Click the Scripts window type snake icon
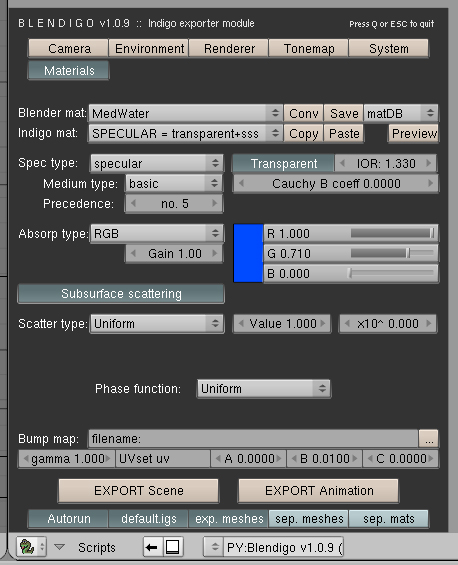 pyautogui.click(x=27, y=547)
